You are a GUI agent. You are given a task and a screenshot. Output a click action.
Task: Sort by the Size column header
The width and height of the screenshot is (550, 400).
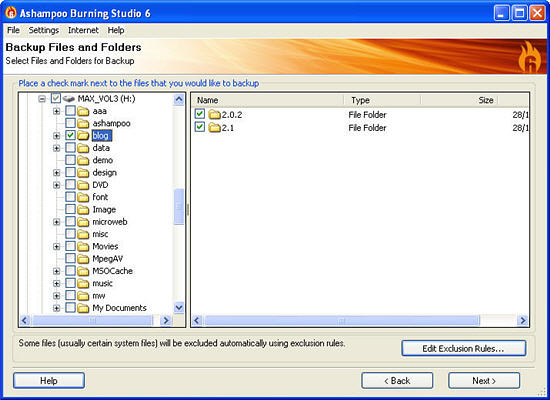[x=460, y=100]
